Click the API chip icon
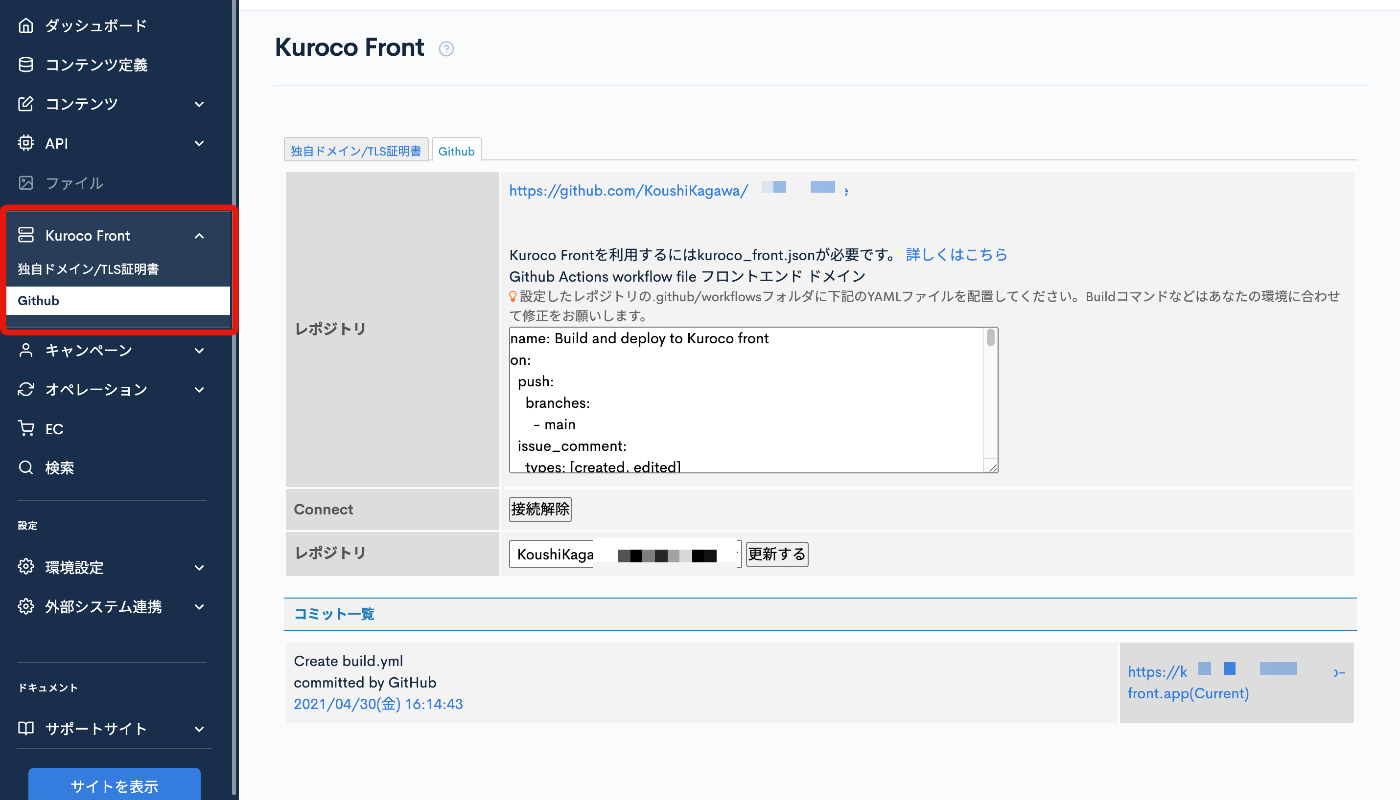The height and width of the screenshot is (800, 1400). click(26, 143)
